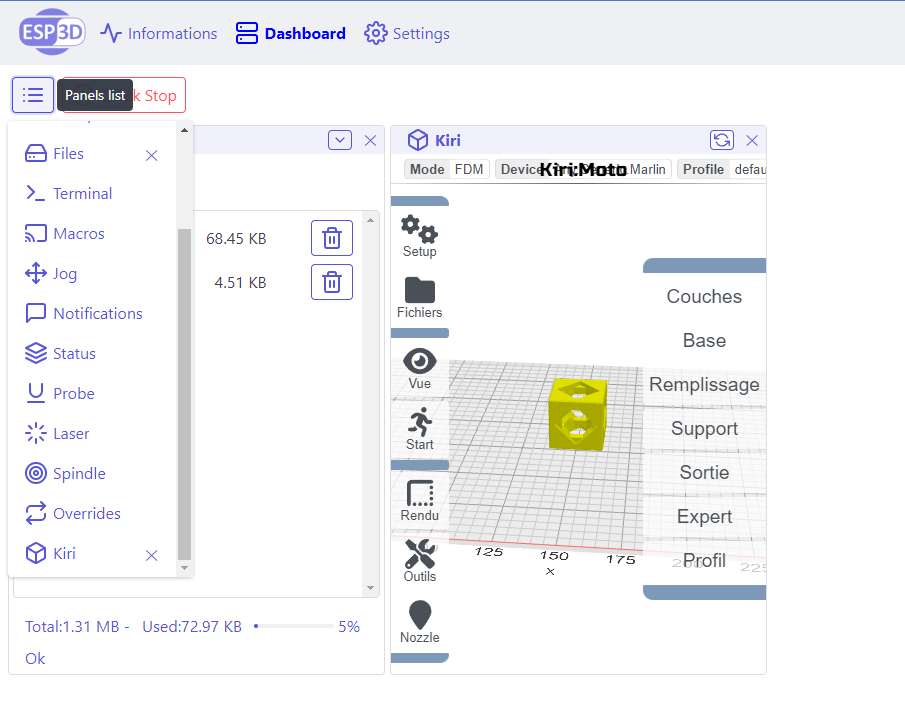This screenshot has width=905, height=701.
Task: Expand the Couches settings section
Action: click(x=704, y=296)
